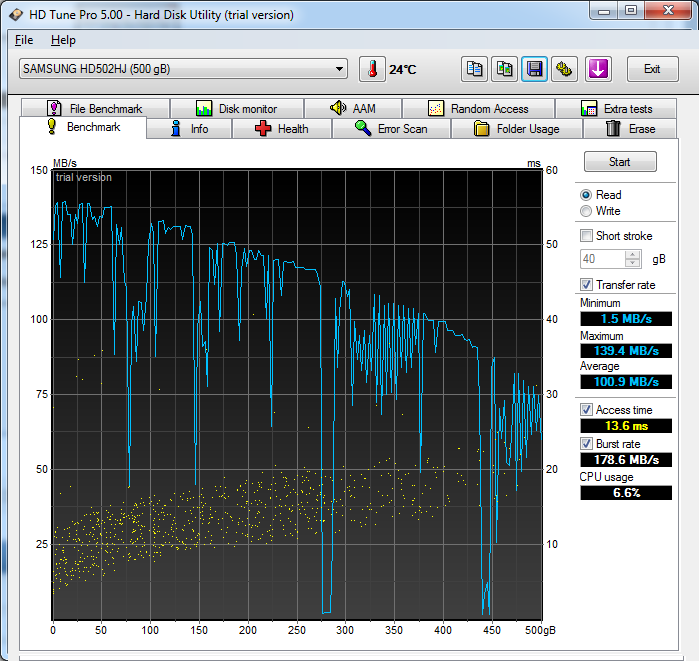Click the File Benchmark tab icon
699x661 pixels.
click(54, 108)
